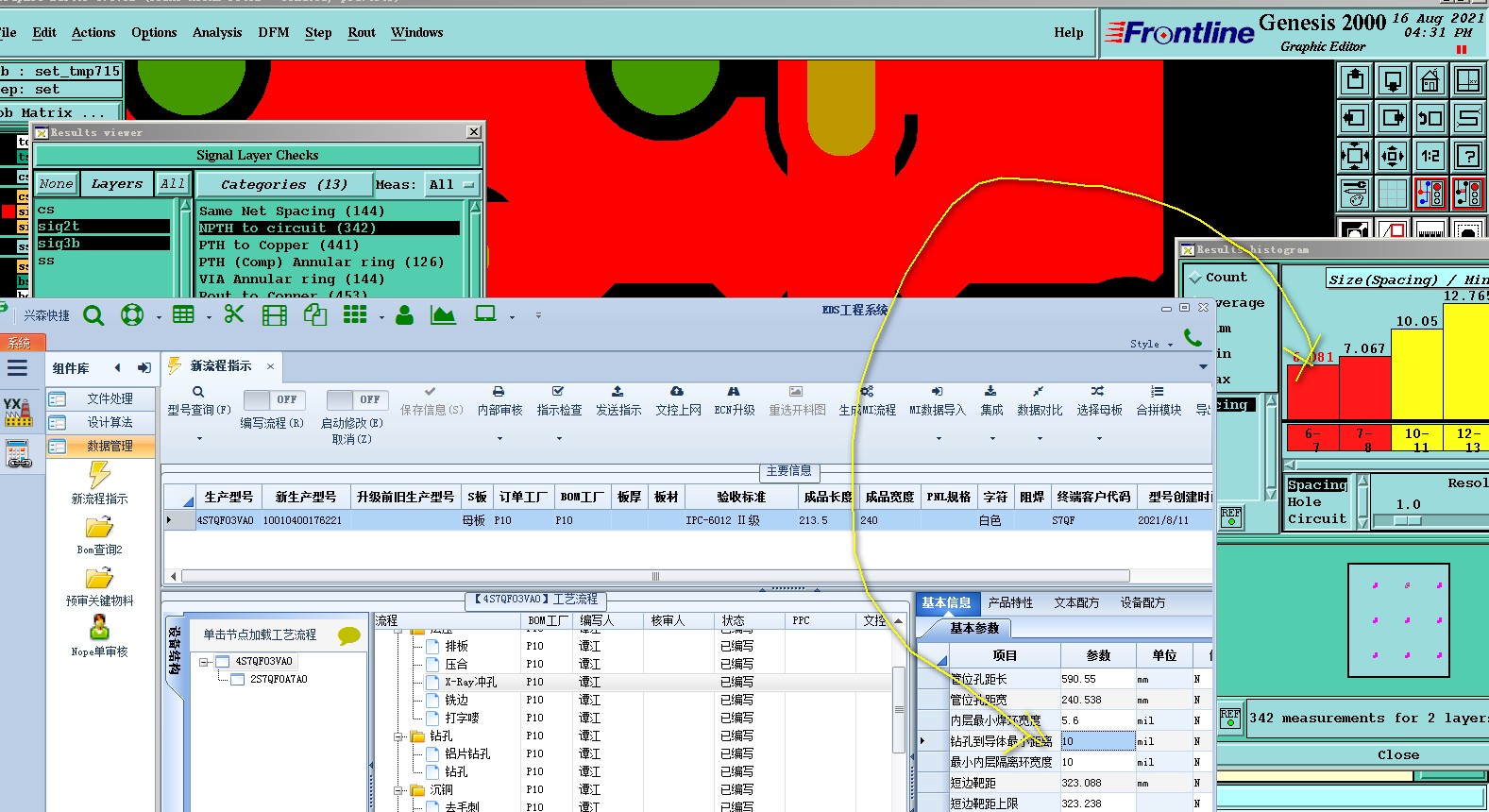
Task: Open the Bom查询2 folder icon
Action: 99,527
